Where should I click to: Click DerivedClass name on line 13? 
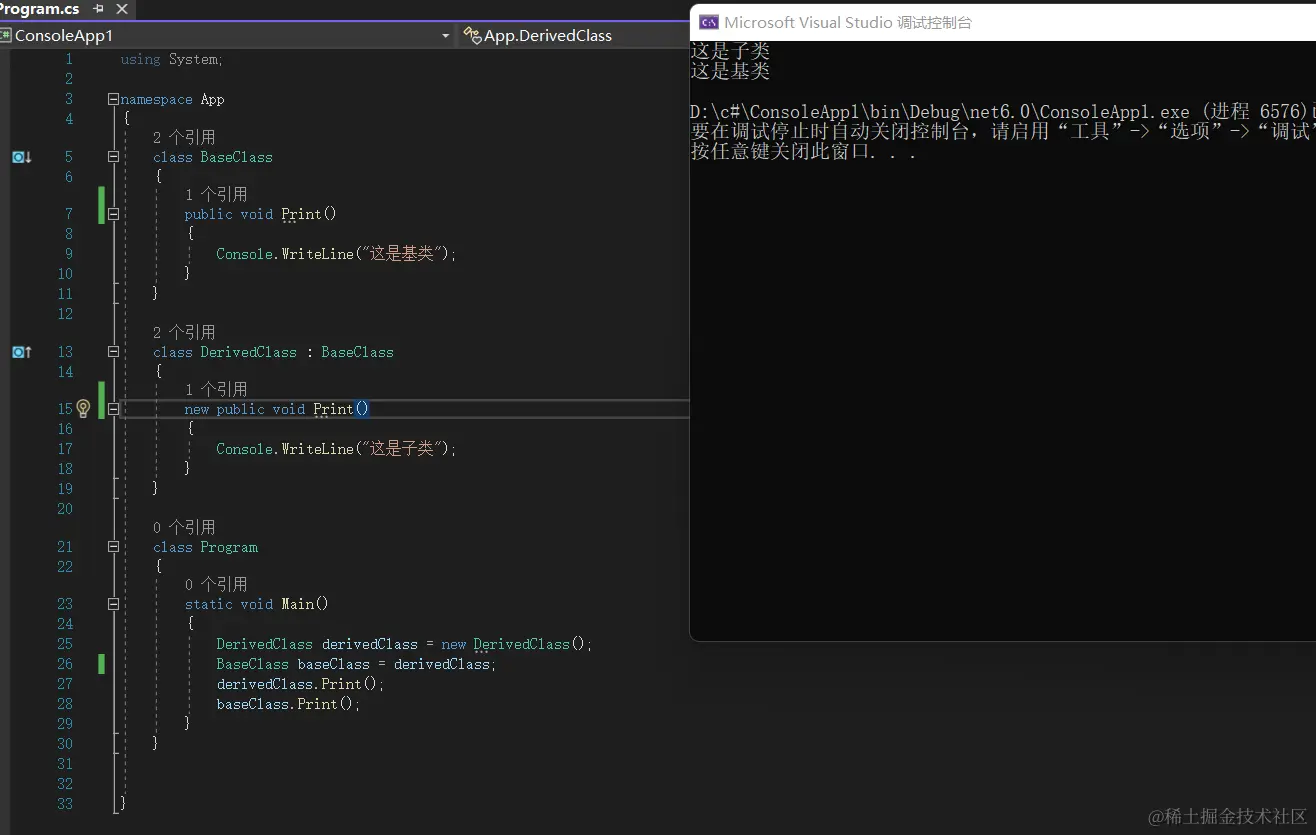248,352
